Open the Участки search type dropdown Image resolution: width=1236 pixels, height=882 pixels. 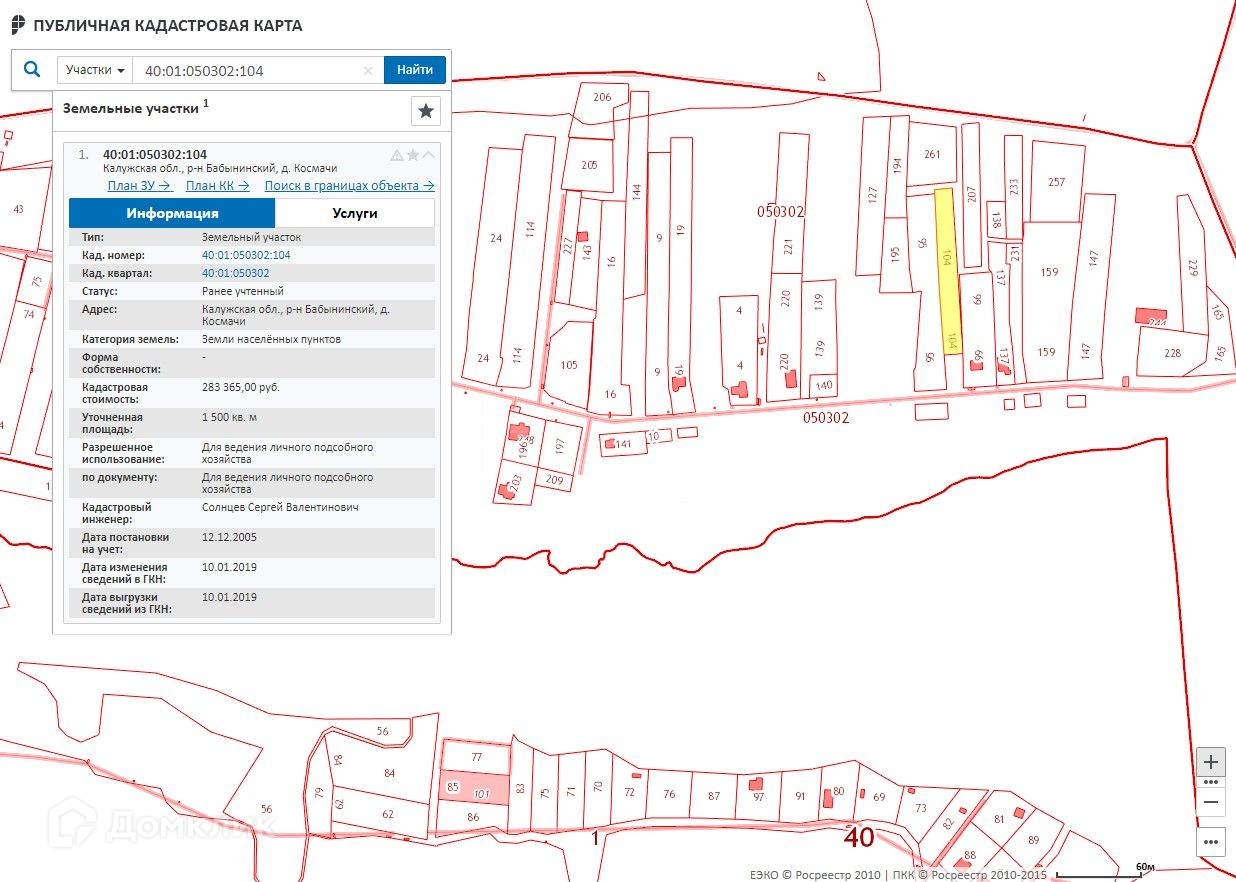95,70
